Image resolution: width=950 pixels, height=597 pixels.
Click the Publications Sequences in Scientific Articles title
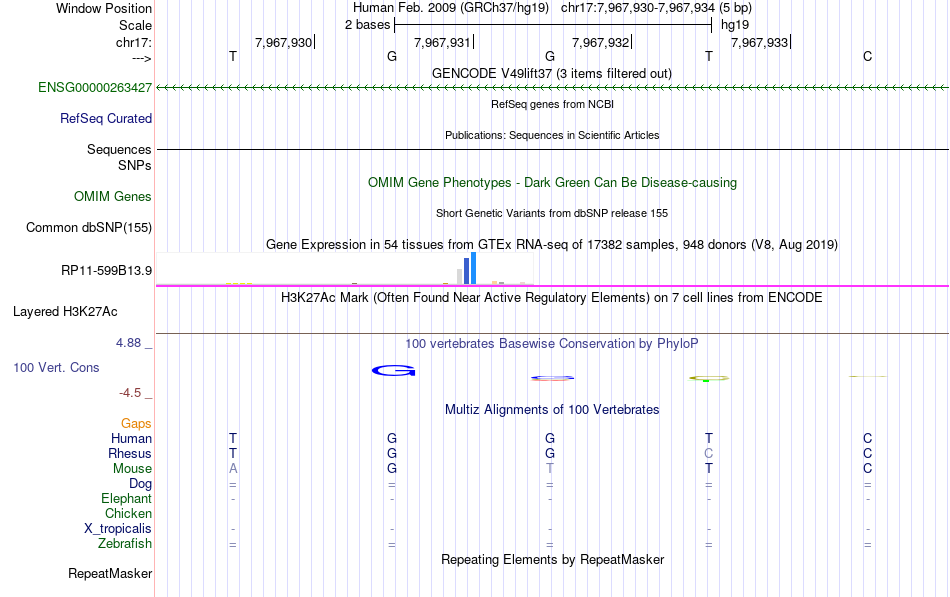tap(552, 136)
